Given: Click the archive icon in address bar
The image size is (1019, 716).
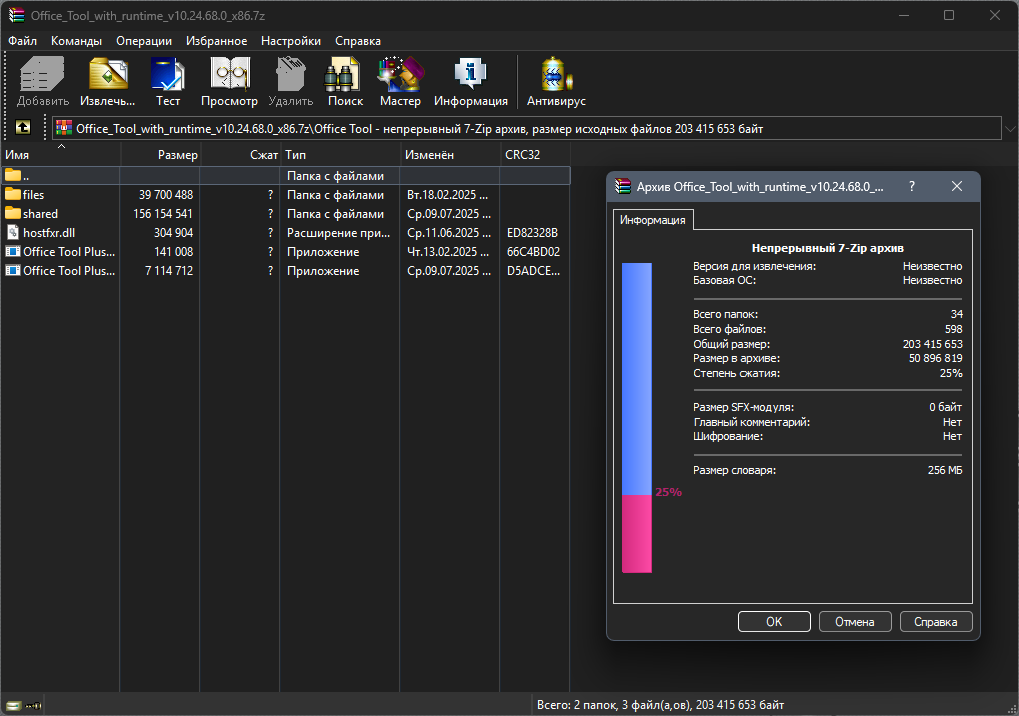Looking at the screenshot, I should [x=64, y=128].
